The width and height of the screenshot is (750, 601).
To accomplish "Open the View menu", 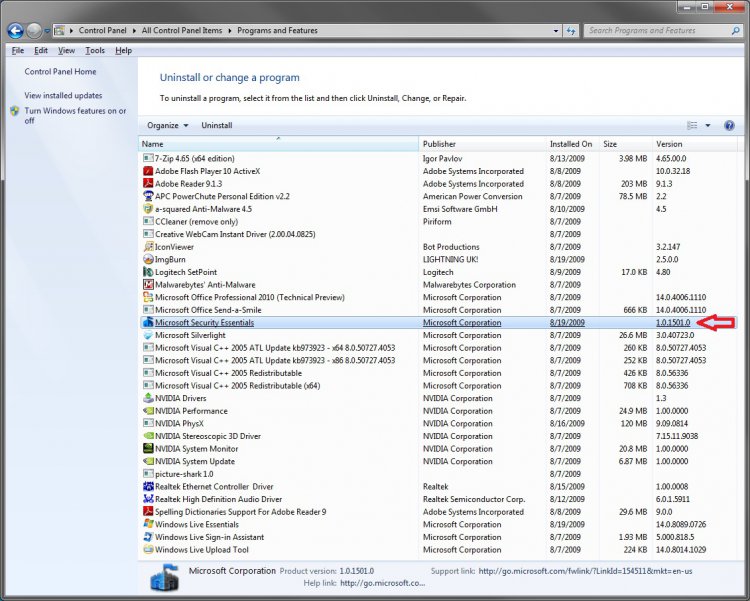I will pos(66,50).
